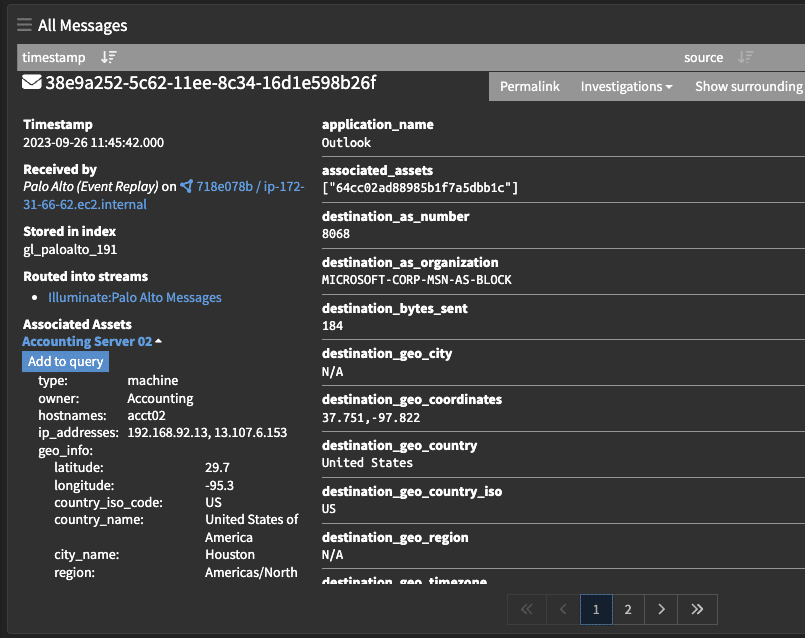Go to the previous page arrow
Image resolution: width=805 pixels, height=638 pixels.
click(562, 609)
